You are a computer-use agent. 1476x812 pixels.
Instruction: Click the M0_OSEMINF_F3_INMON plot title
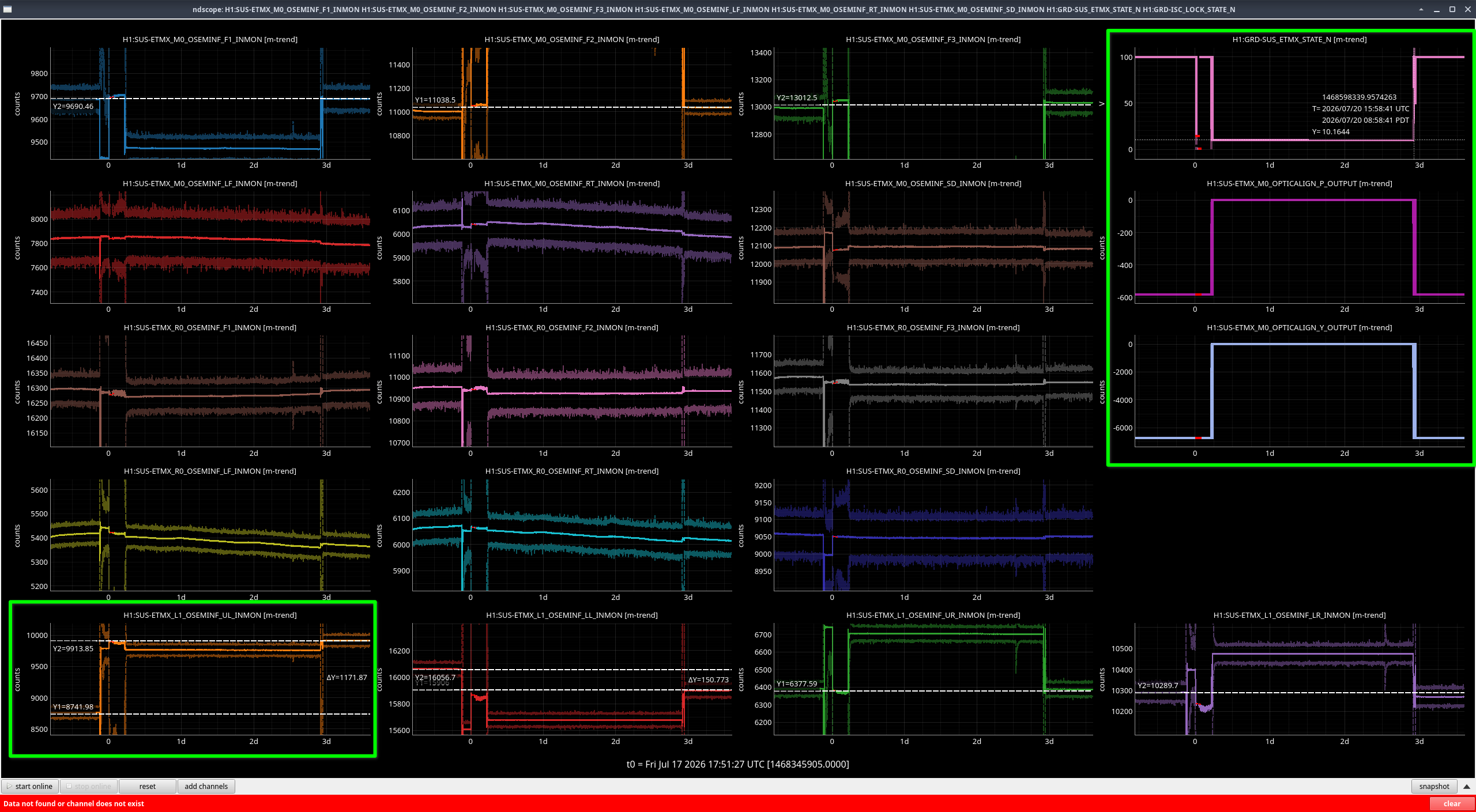click(x=933, y=39)
